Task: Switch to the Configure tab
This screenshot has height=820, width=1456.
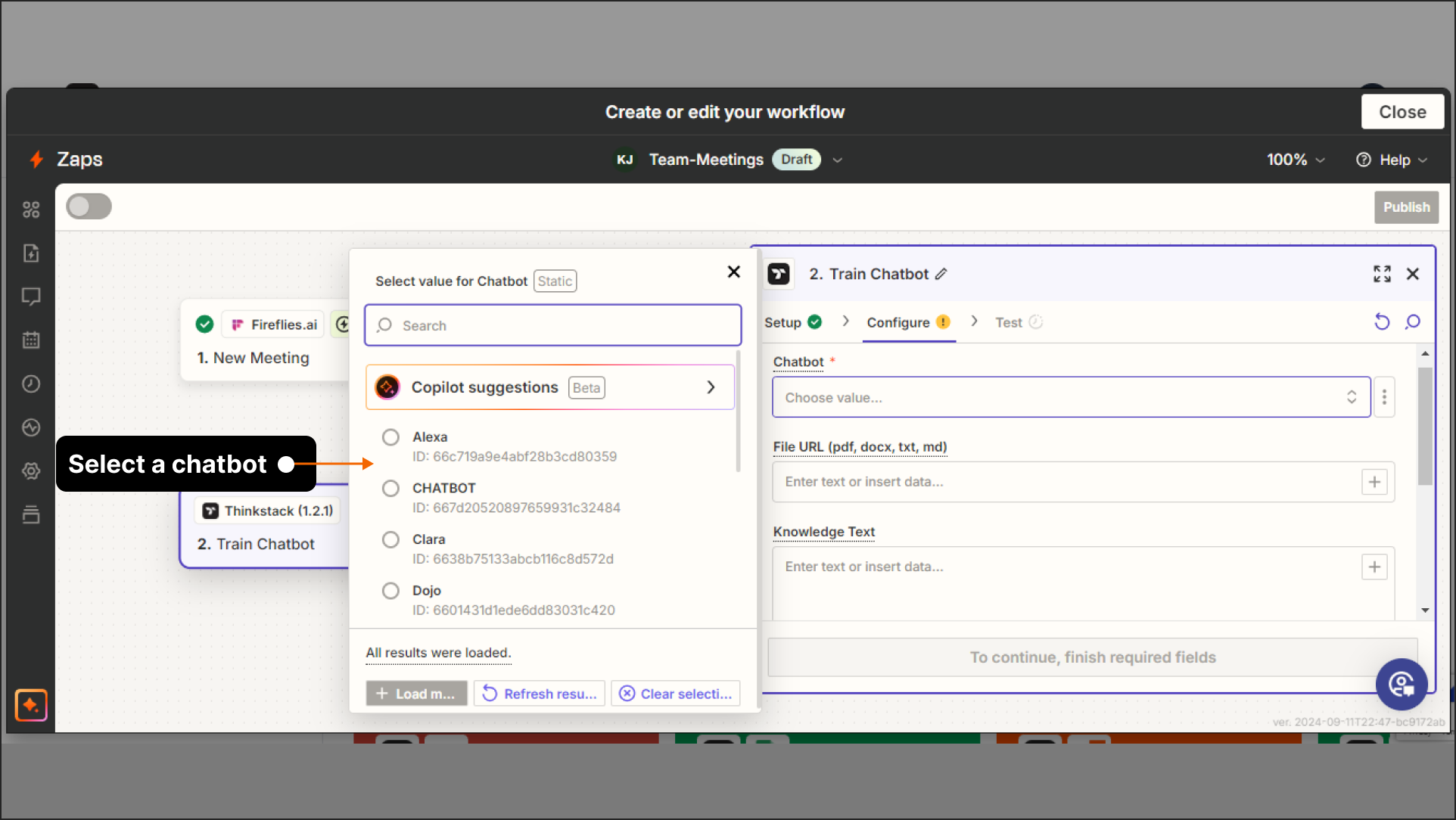Action: click(x=908, y=322)
